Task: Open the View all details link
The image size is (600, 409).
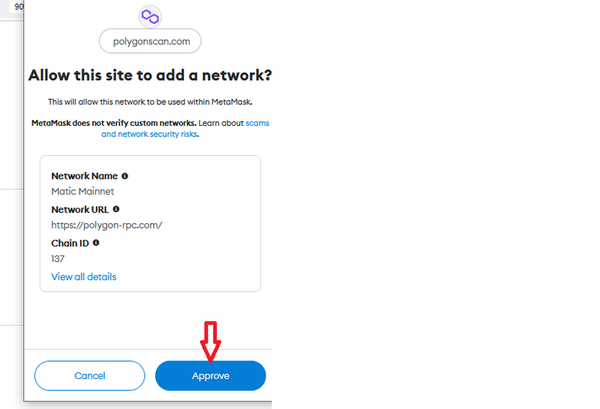Action: 84,277
